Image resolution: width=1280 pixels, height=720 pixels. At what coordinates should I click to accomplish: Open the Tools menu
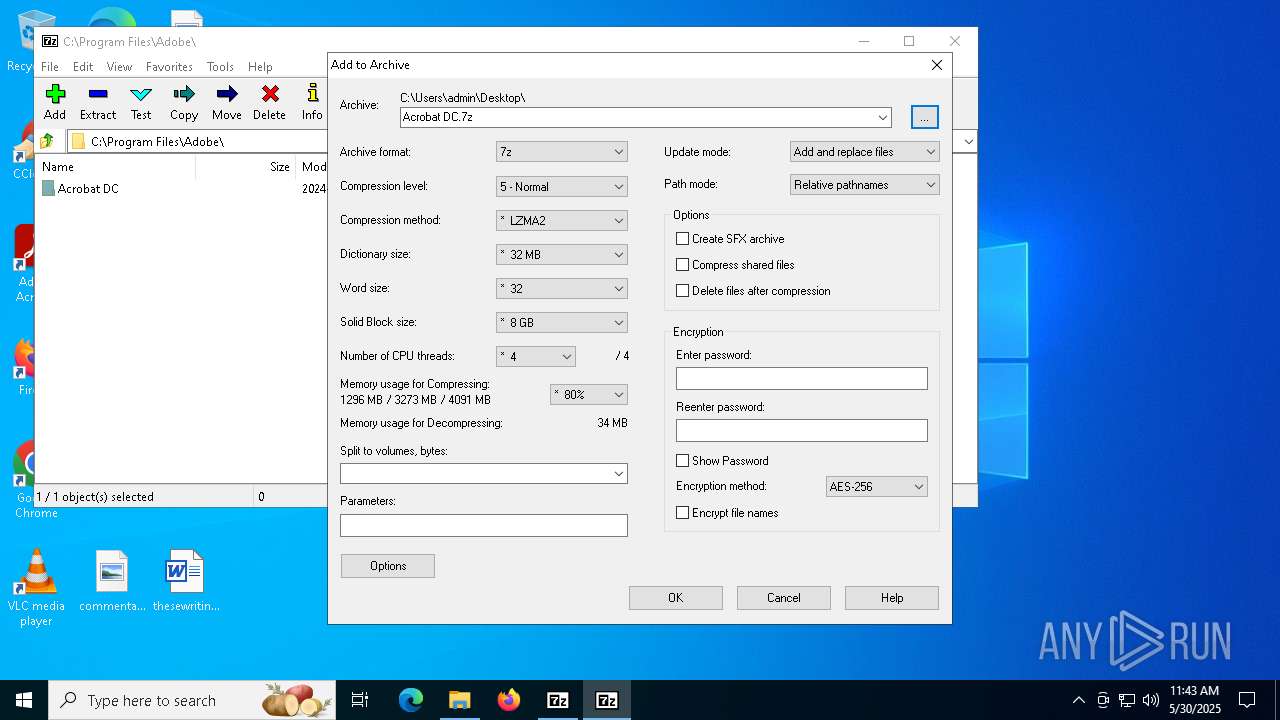pyautogui.click(x=220, y=66)
